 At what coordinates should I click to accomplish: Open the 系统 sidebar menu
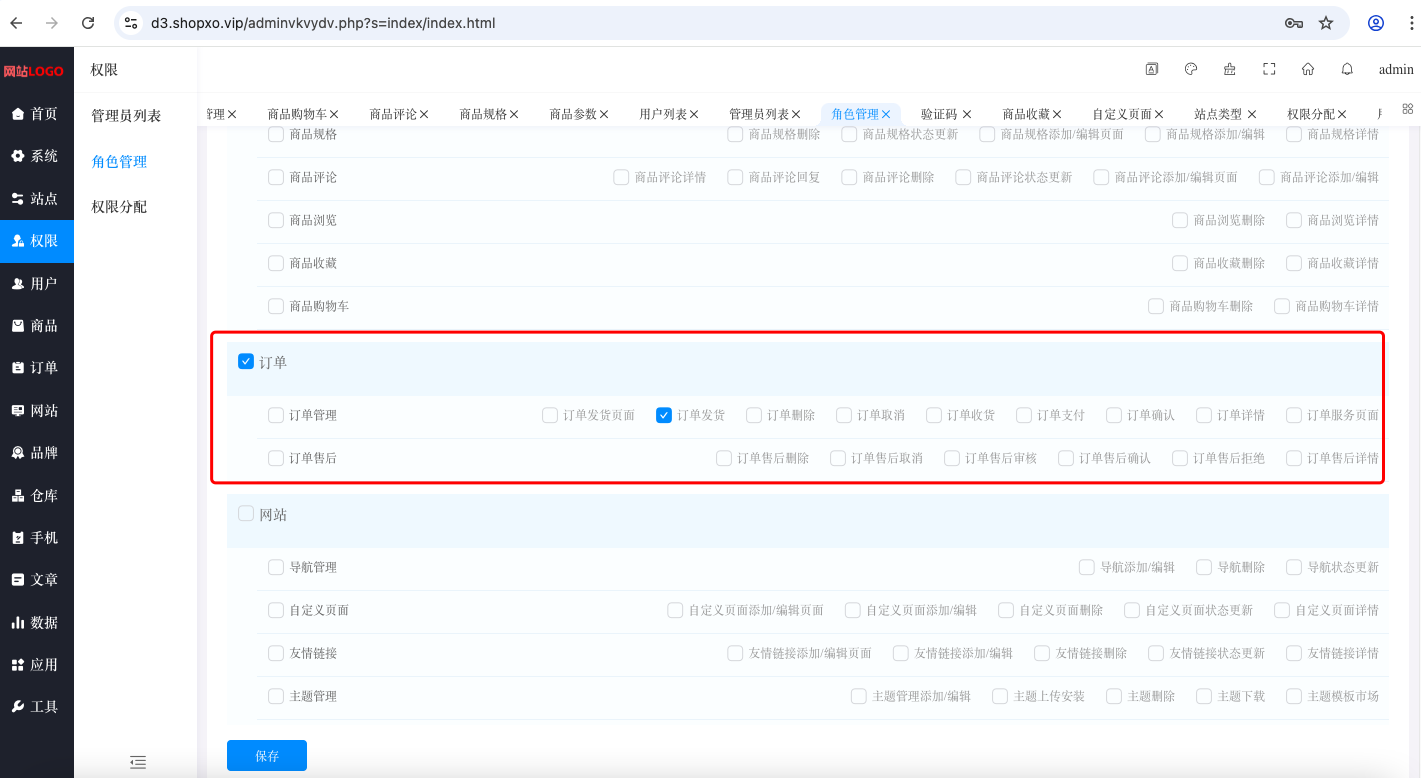(37, 156)
